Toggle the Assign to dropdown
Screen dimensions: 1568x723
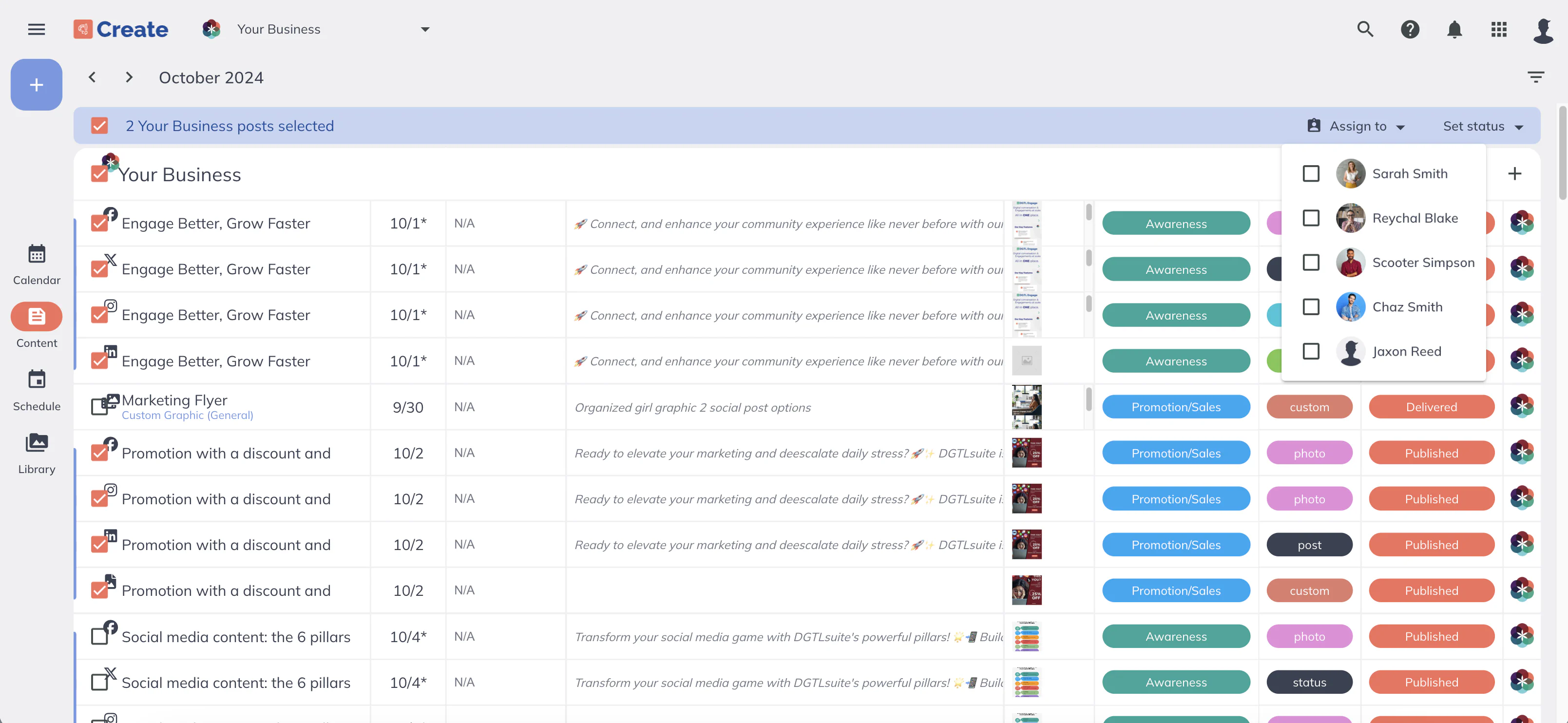(1357, 126)
